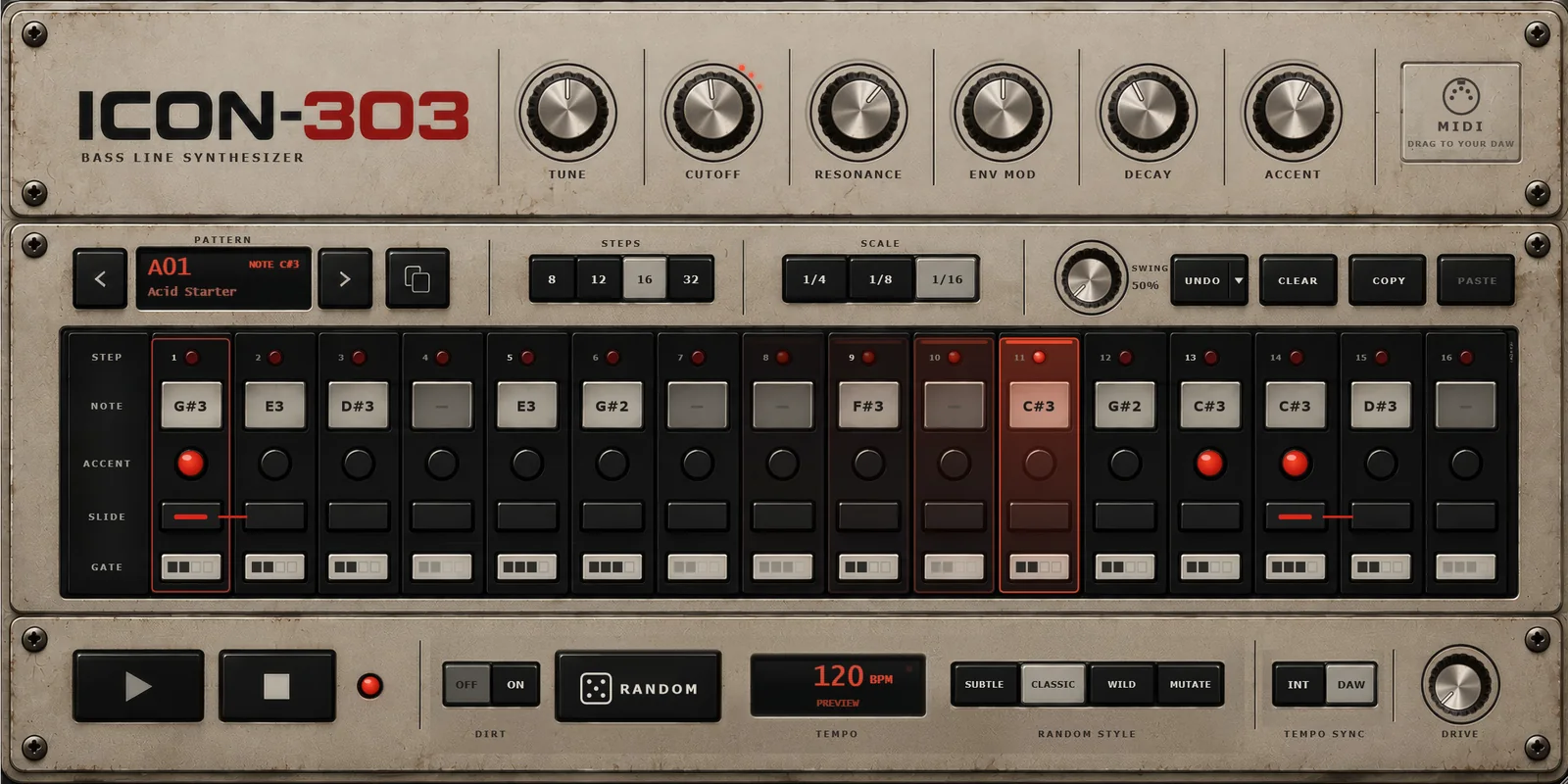Toggle accent on step 2
Image resolution: width=1568 pixels, height=784 pixels.
tap(274, 464)
